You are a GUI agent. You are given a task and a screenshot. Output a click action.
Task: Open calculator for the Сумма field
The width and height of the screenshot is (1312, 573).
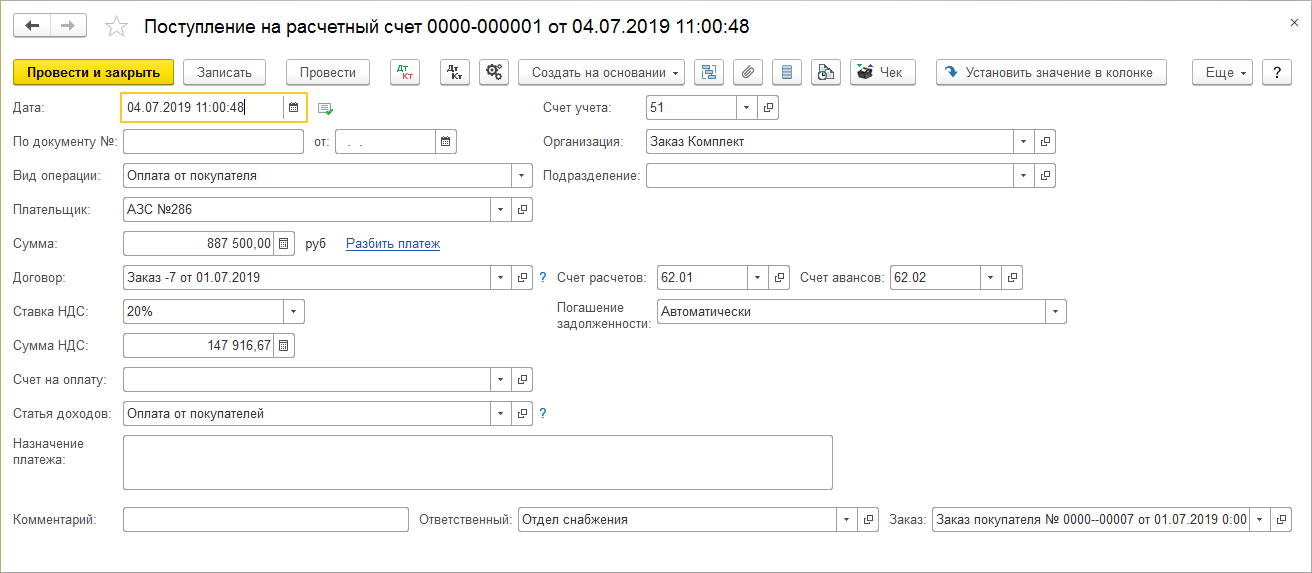click(284, 243)
